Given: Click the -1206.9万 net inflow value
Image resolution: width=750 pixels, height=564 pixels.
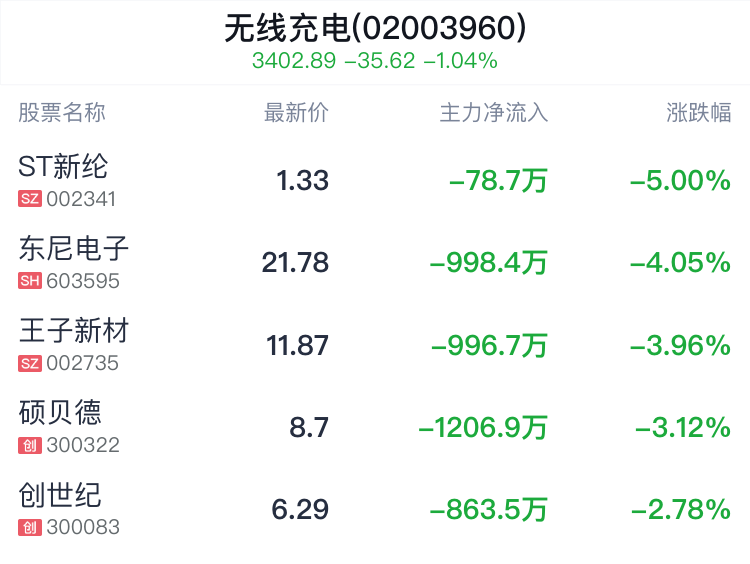Looking at the screenshot, I should [483, 428].
